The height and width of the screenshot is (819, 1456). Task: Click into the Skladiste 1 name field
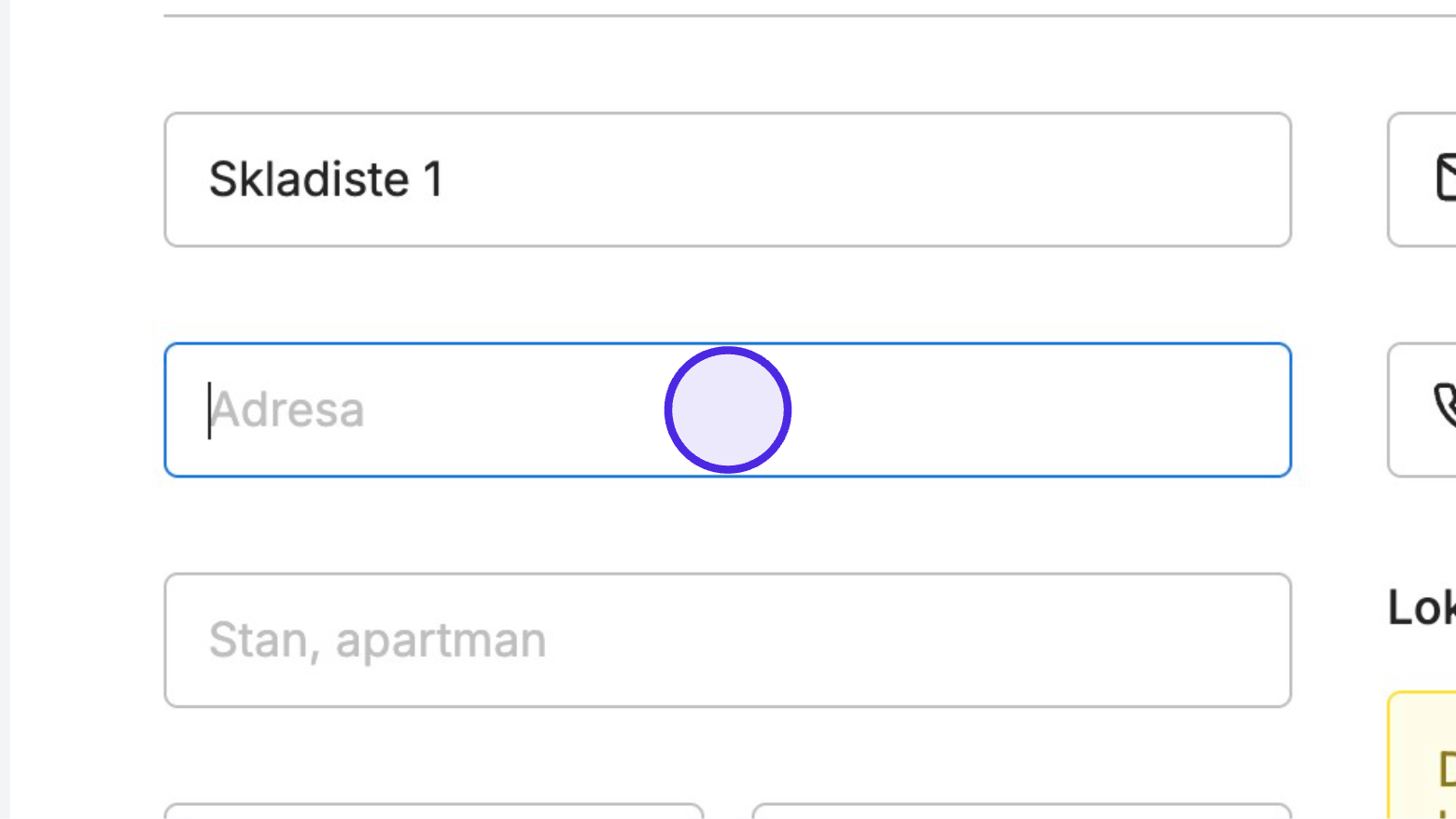[x=728, y=179]
